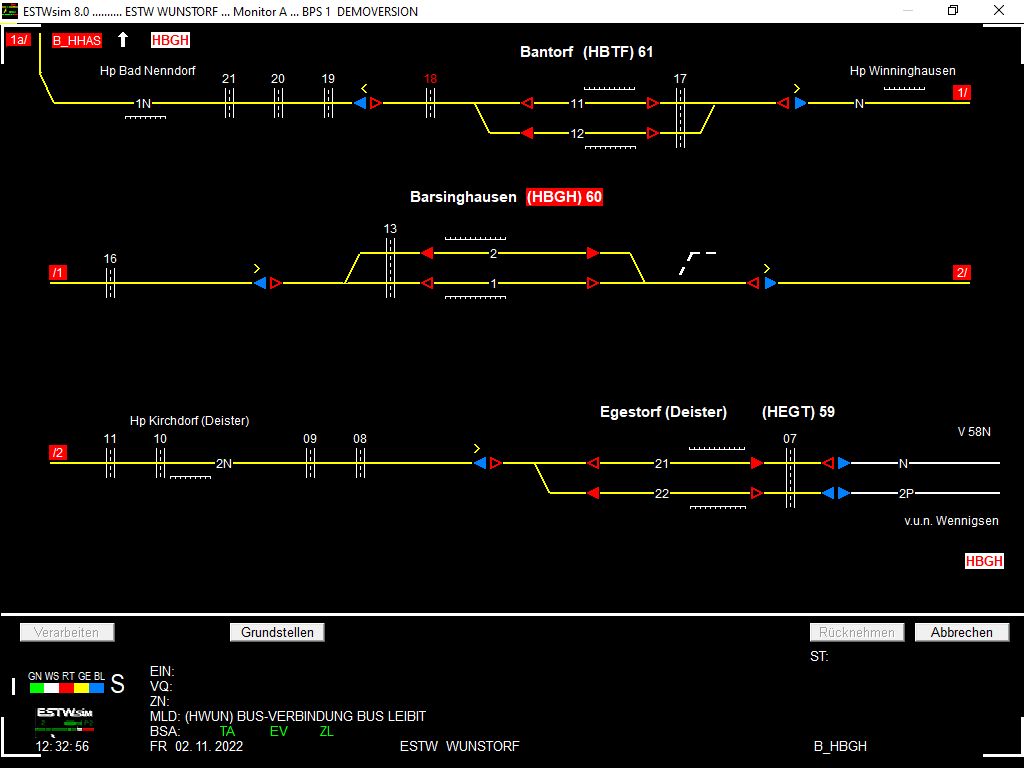Open the B_HHAS neighbouring area label
1024x768 pixels.
(77, 41)
